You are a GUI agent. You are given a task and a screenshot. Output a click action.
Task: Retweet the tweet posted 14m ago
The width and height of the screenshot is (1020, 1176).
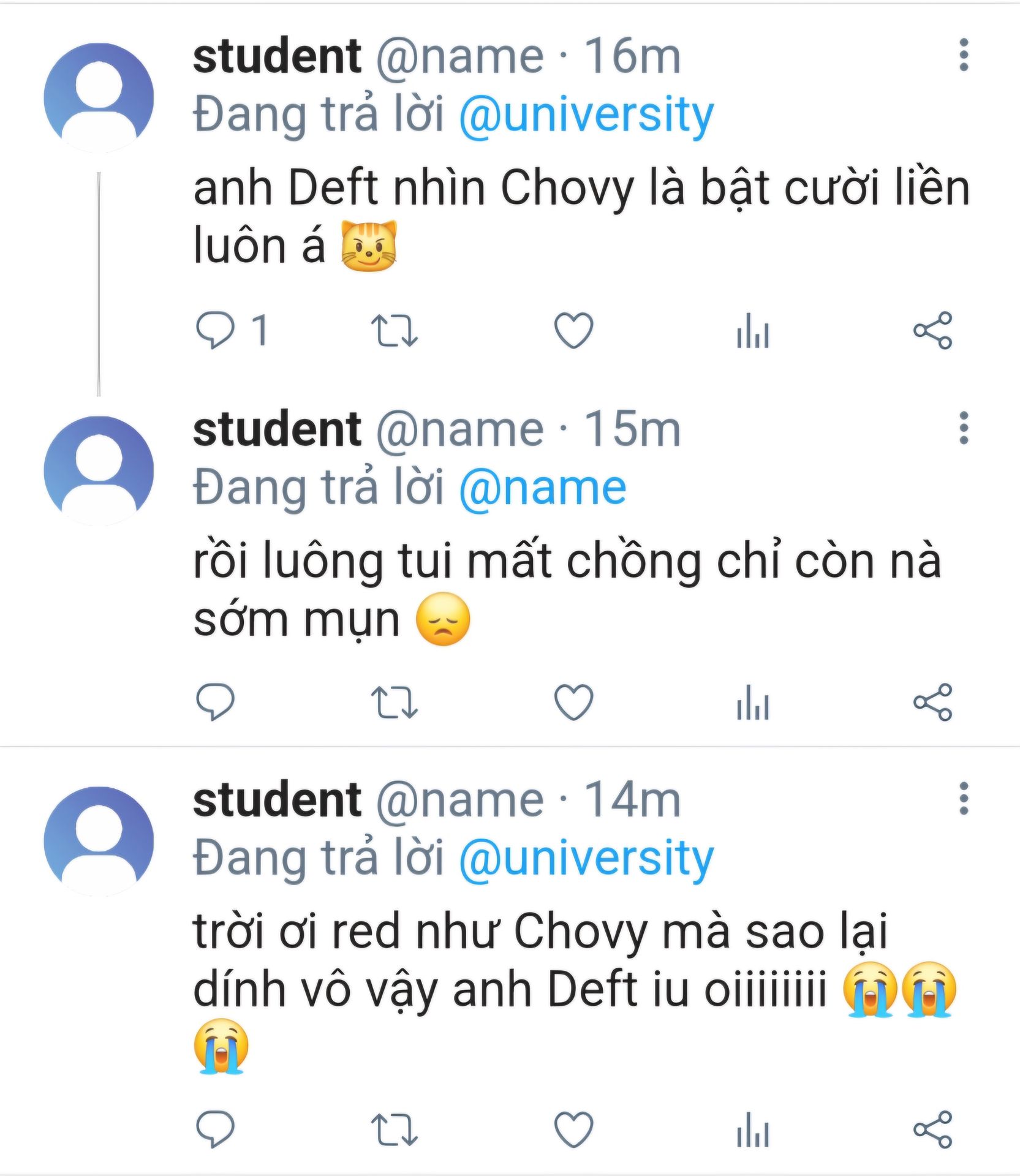point(395,1128)
